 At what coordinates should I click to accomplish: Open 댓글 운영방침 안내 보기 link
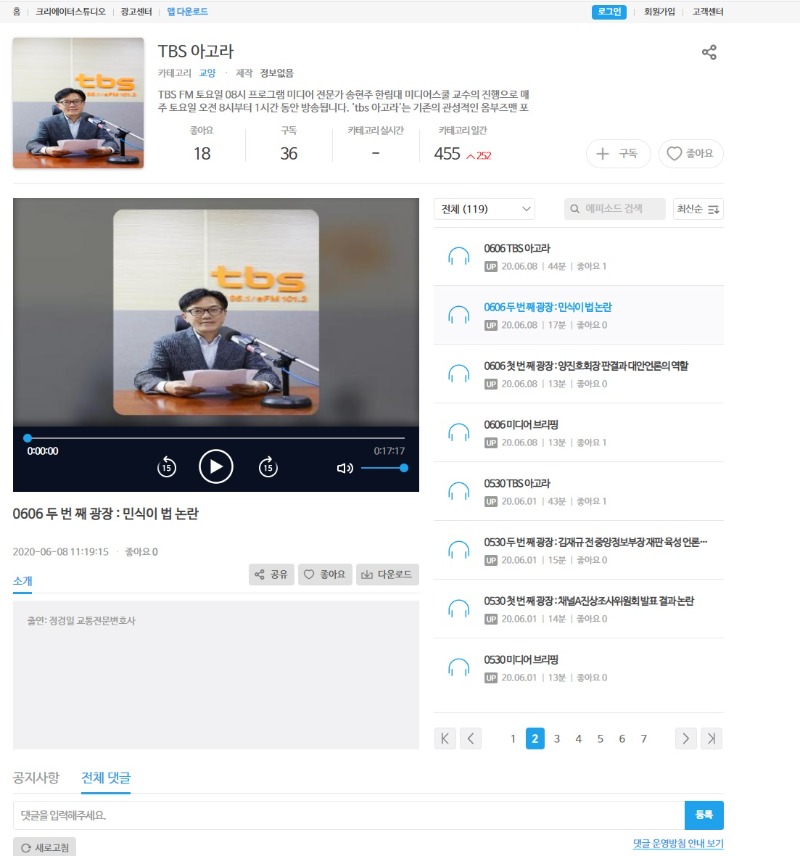click(678, 843)
